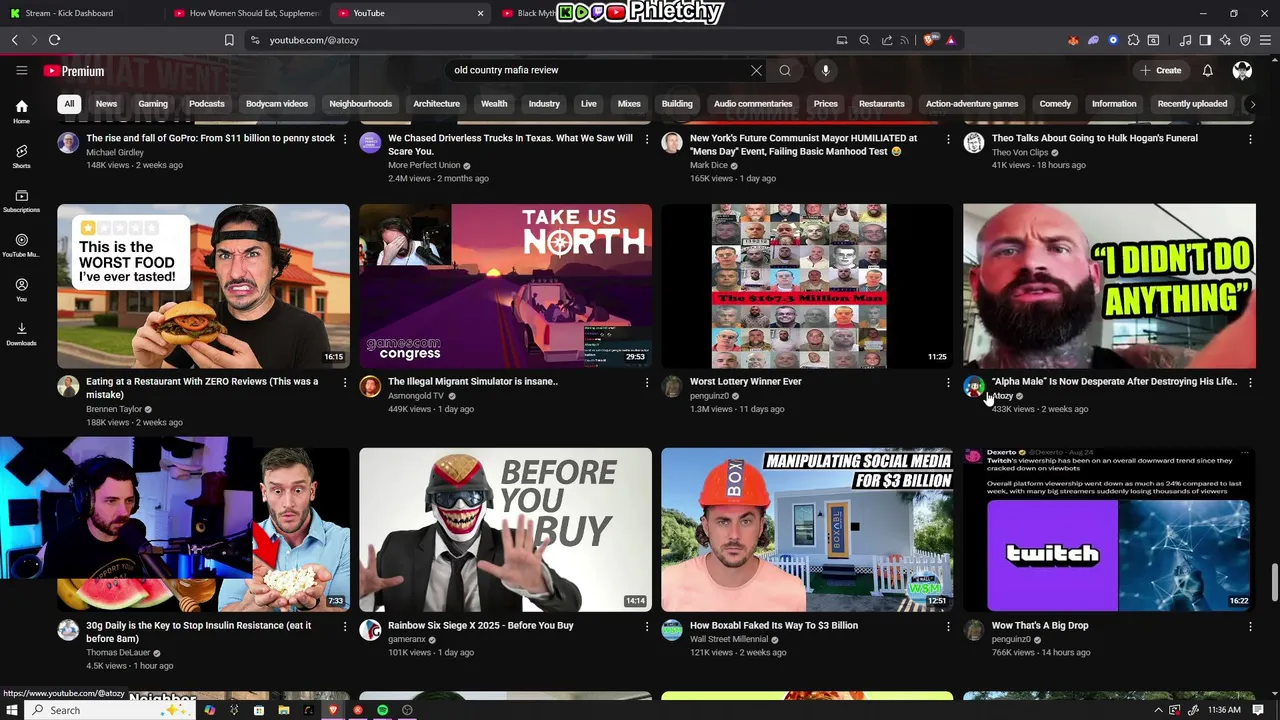Select the News filter chip
This screenshot has height=720, width=1280.
click(106, 104)
